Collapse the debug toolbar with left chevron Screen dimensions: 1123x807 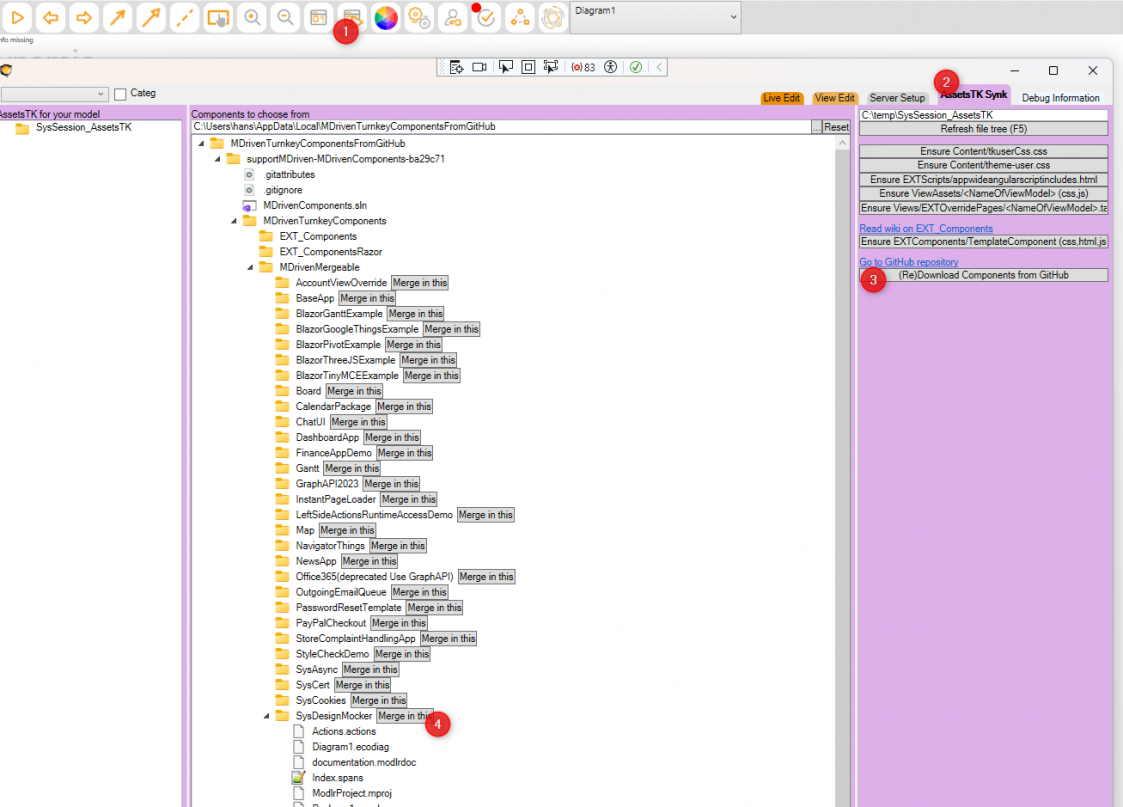coord(659,67)
